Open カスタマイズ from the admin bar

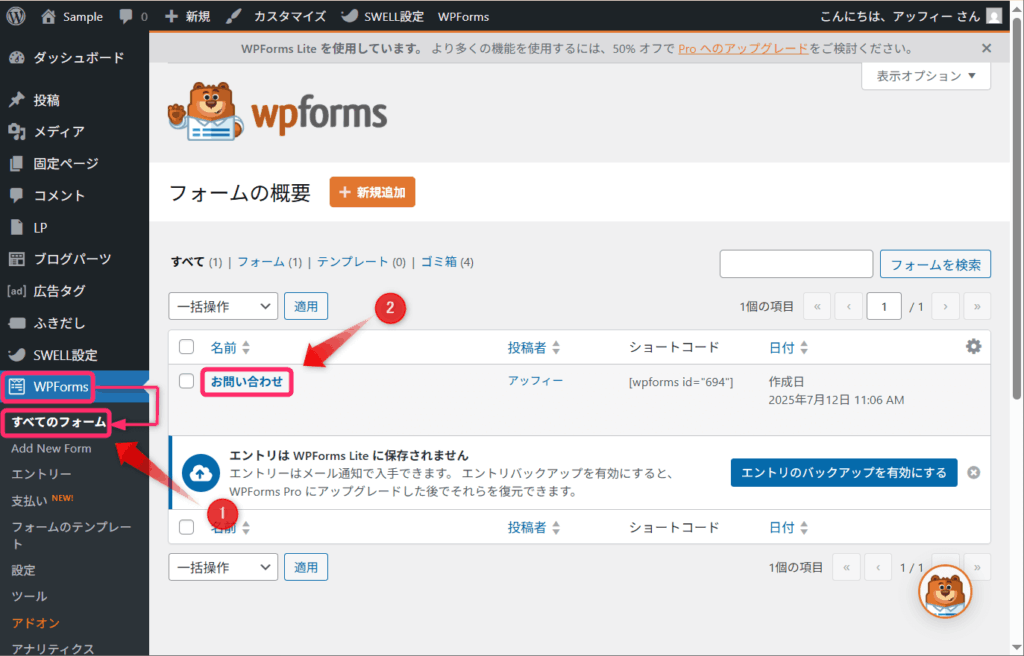click(x=276, y=16)
